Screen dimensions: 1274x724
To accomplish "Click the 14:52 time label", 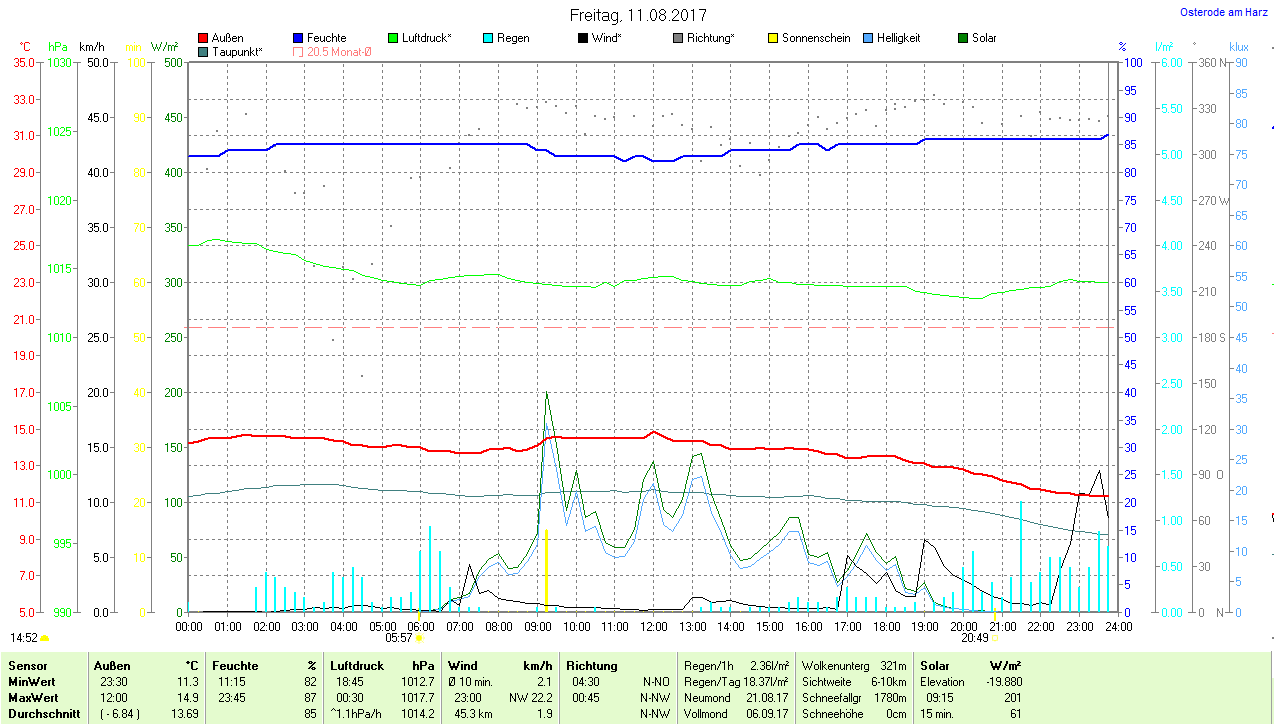I will (x=24, y=637).
